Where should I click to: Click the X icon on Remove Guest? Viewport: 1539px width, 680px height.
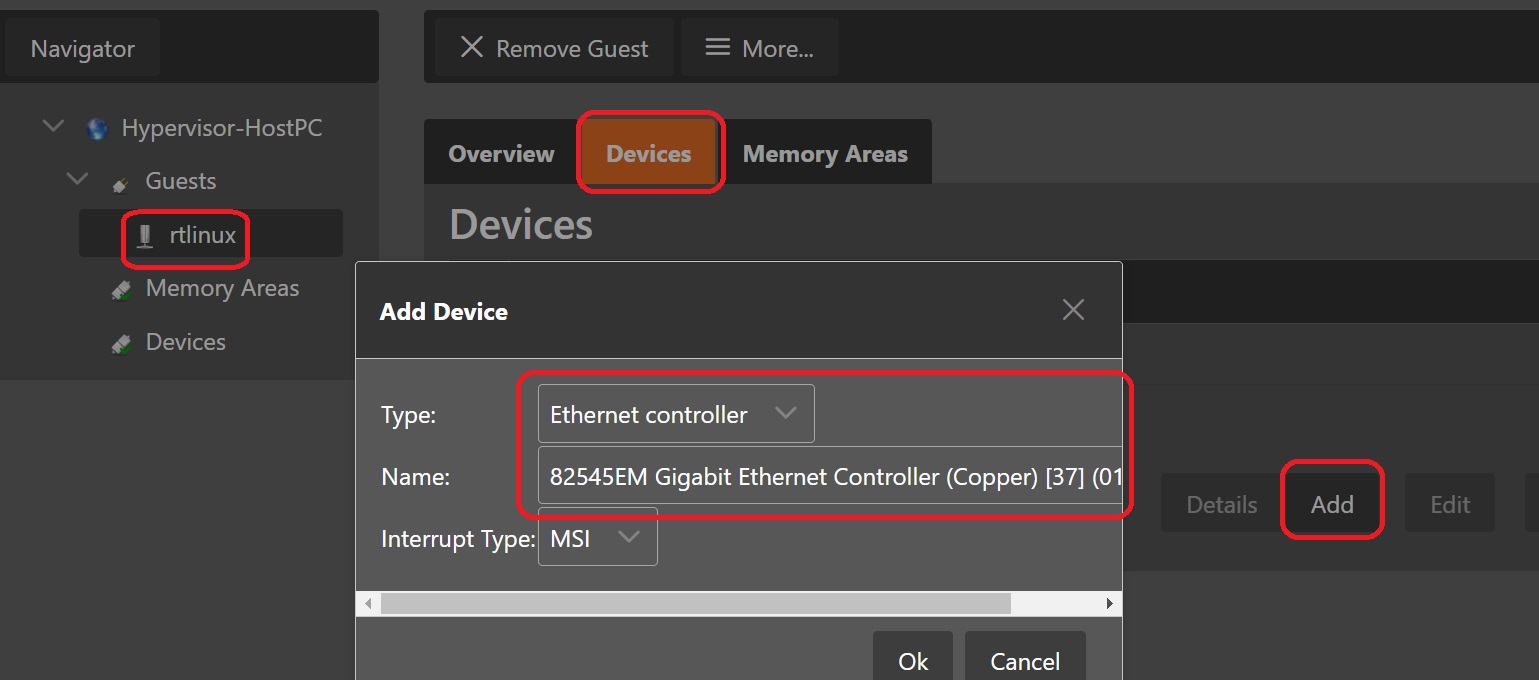471,48
